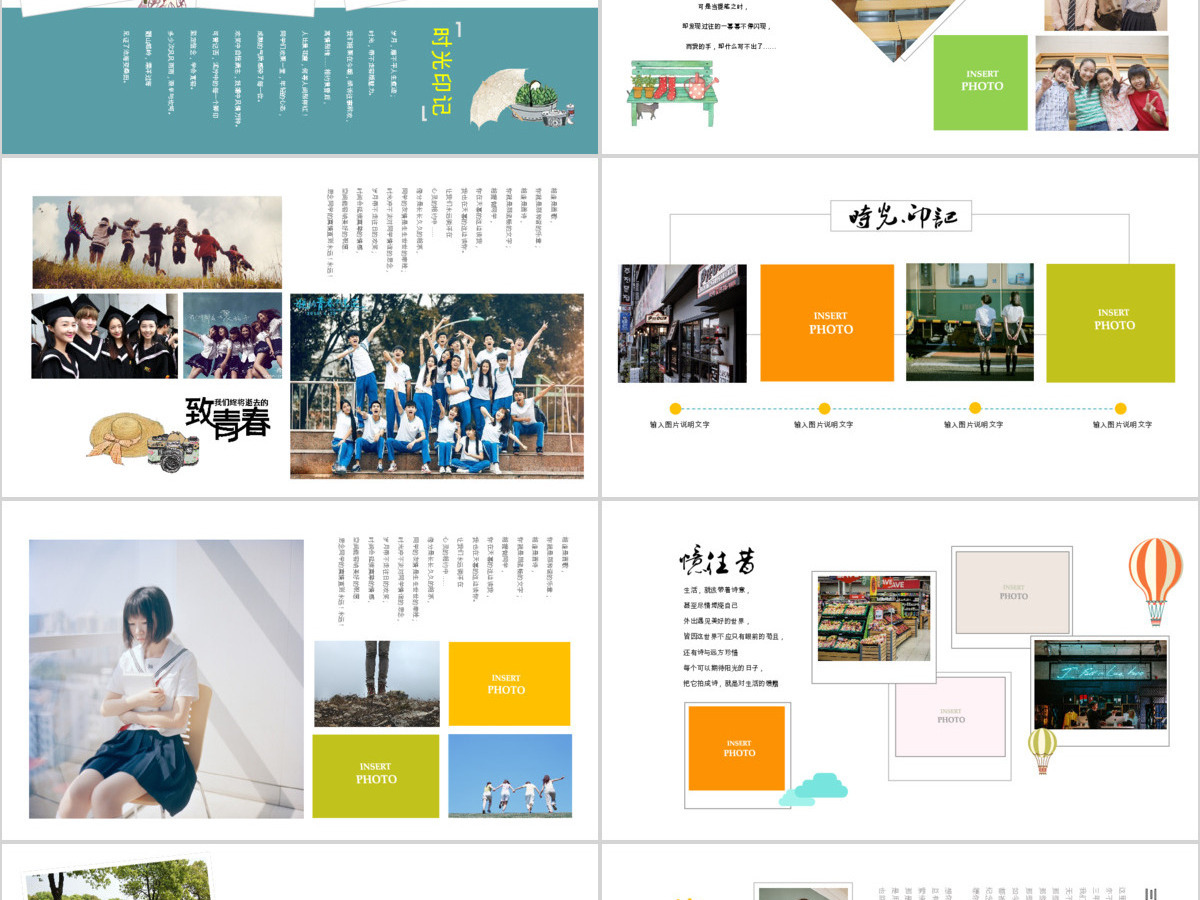Click the vintage camera illustration
This screenshot has height=900, width=1200.
tap(173, 452)
